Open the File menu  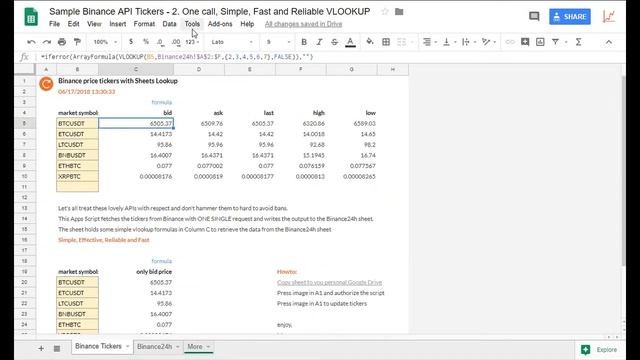tap(54, 24)
